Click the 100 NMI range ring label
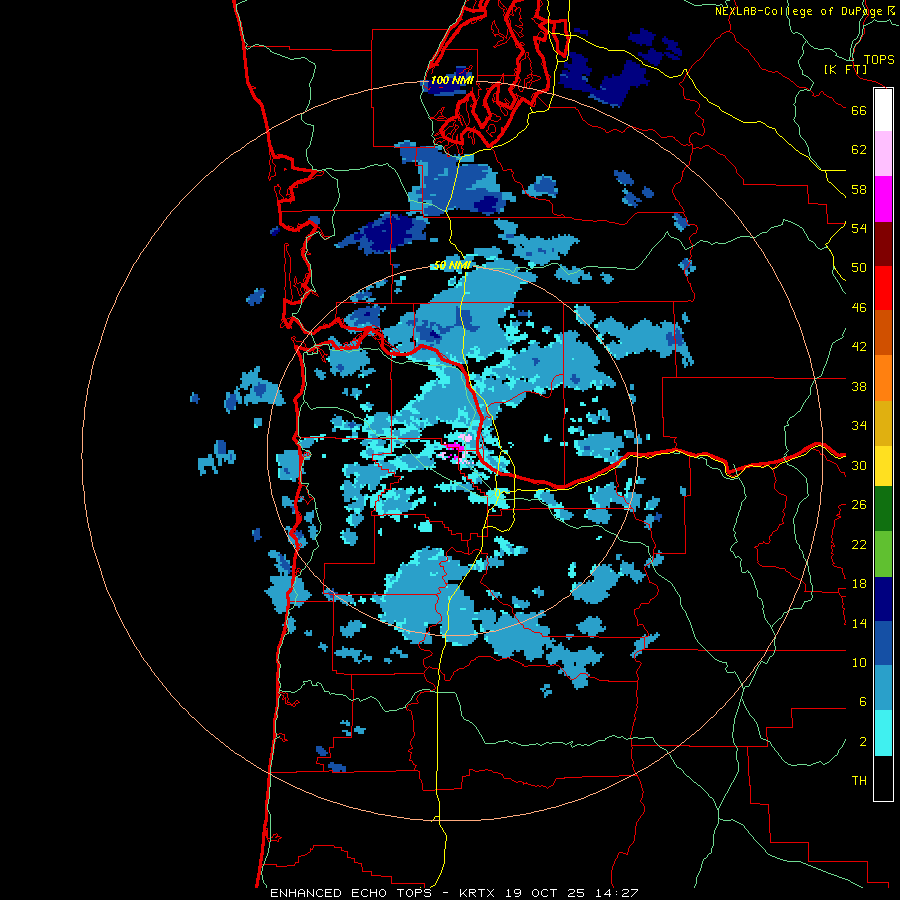 (x=452, y=80)
